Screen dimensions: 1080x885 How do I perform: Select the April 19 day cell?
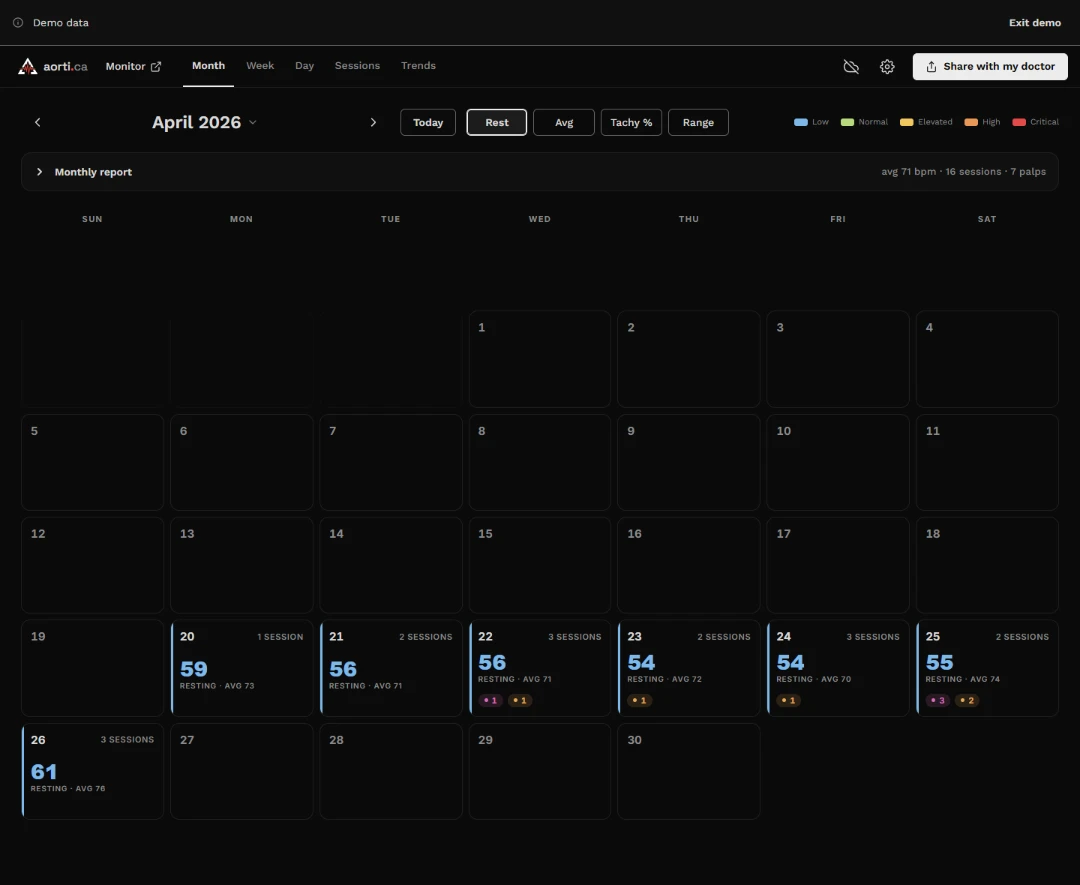92,668
